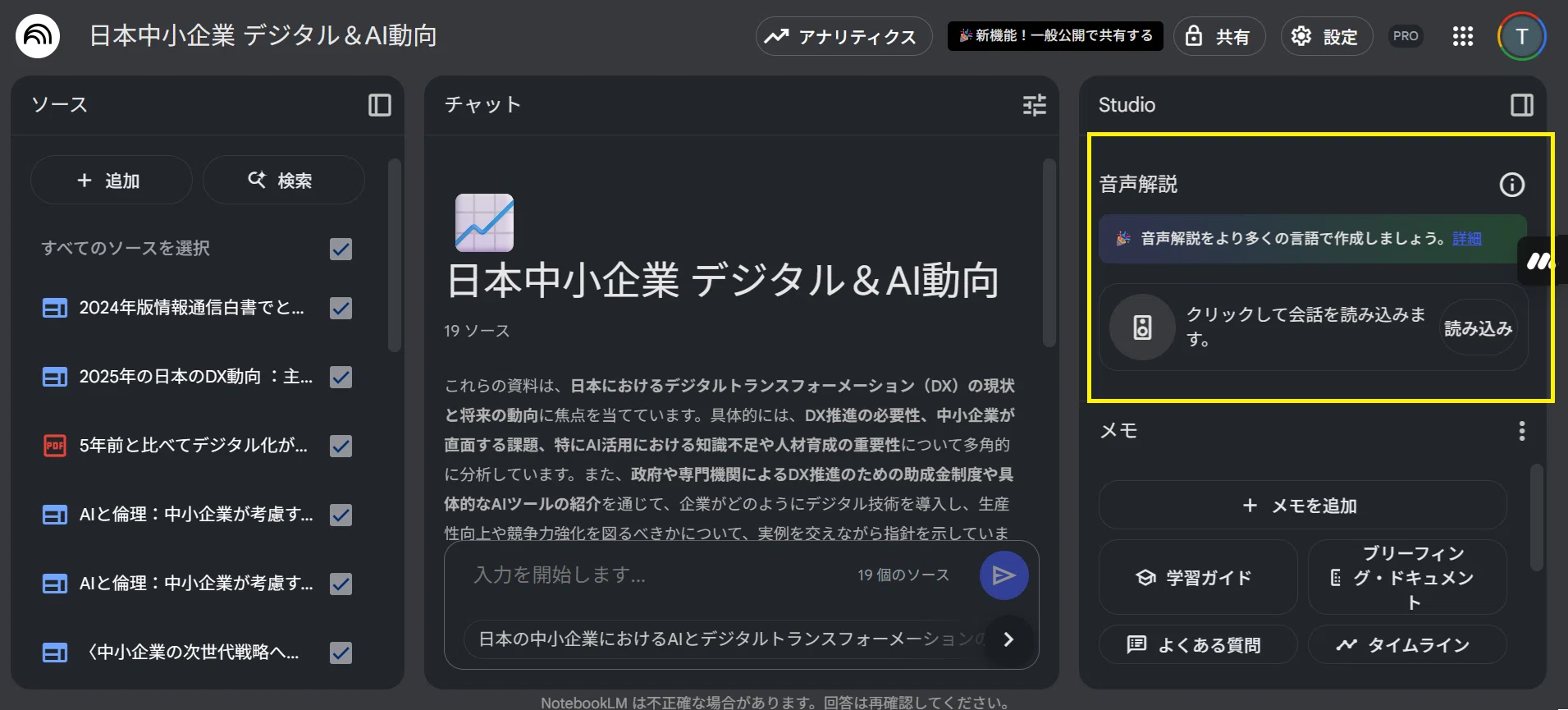Open chat configuration sliders icon
The height and width of the screenshot is (710, 1568).
click(x=1035, y=105)
